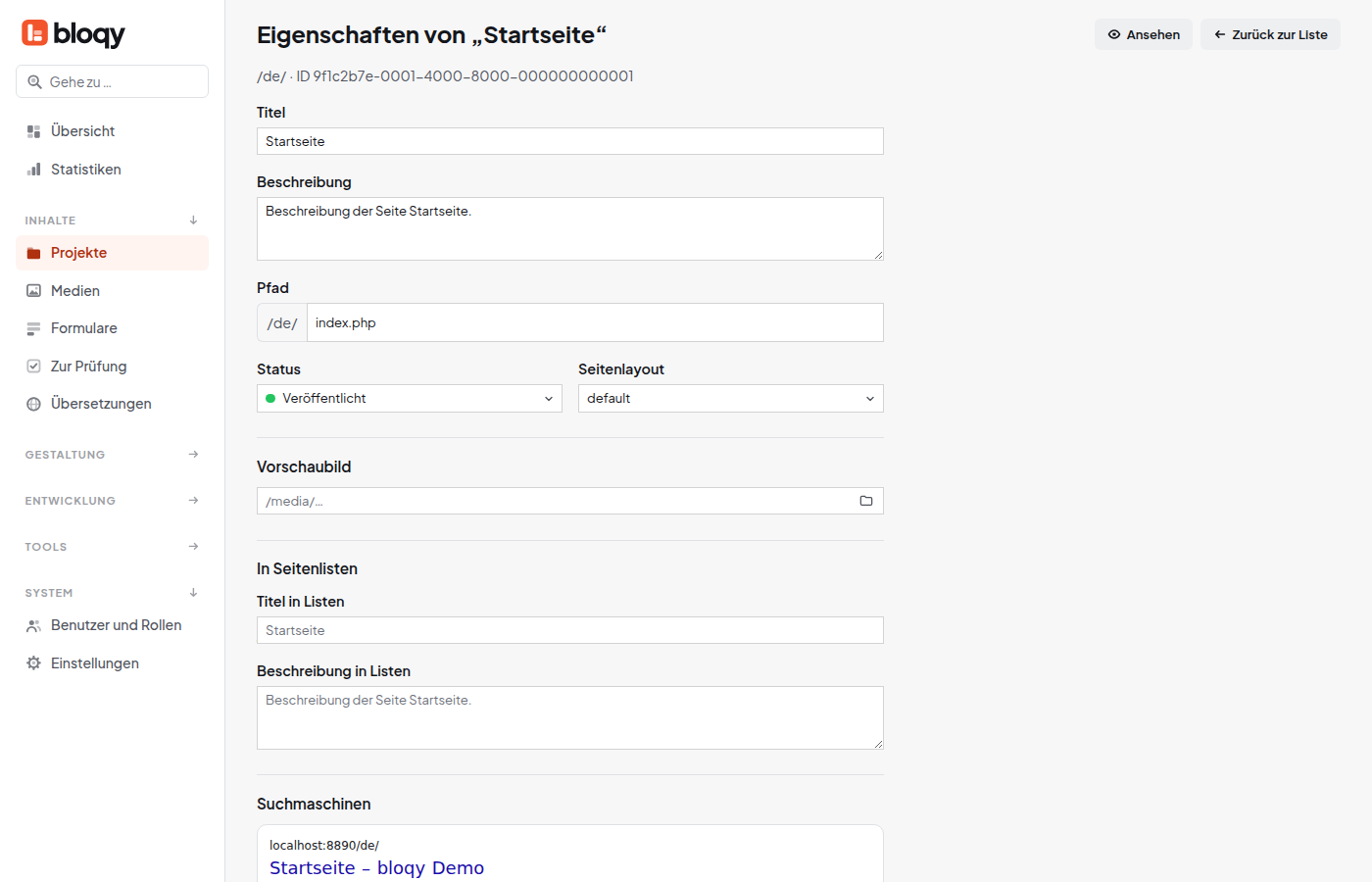Click the search magnifier icon
Image resolution: width=1372 pixels, height=882 pixels.
(34, 82)
